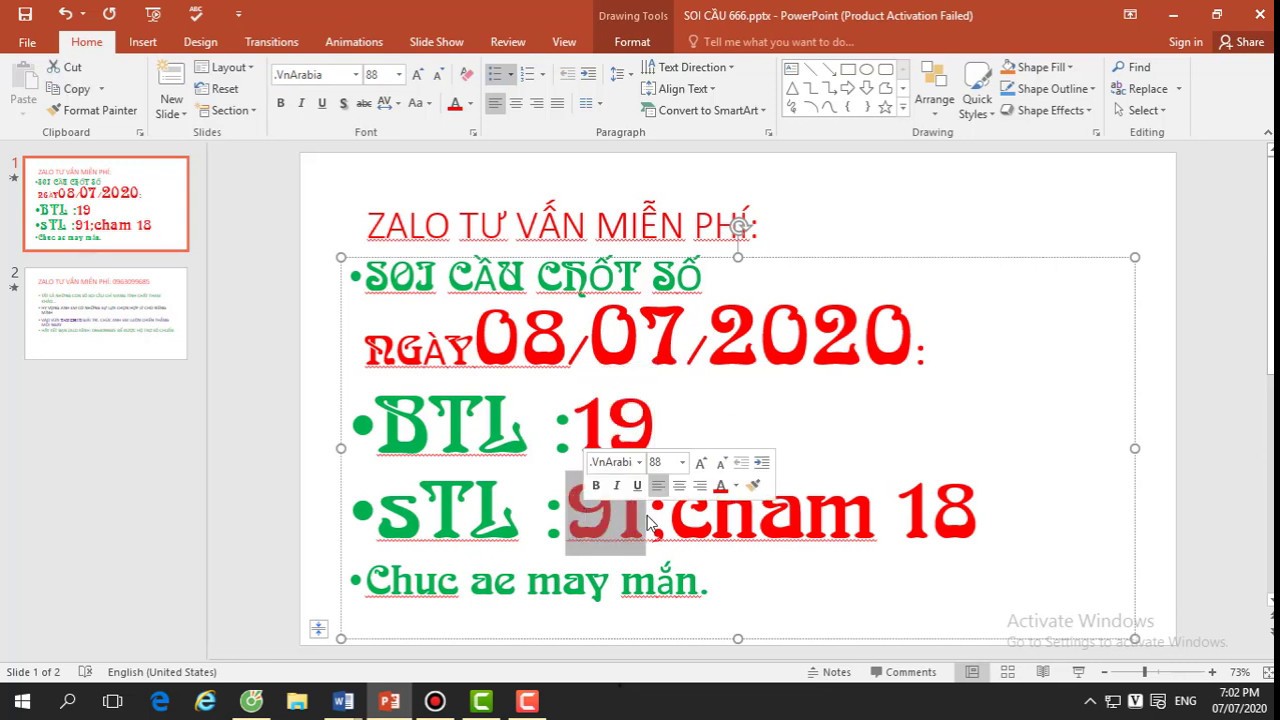Open Shape Outline dropdown

[1048, 89]
